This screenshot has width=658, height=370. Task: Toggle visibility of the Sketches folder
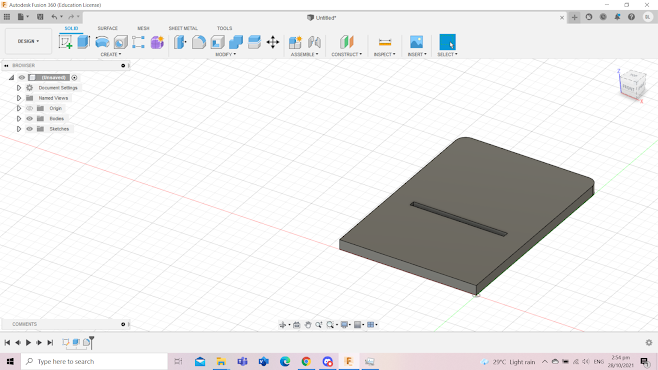29,129
